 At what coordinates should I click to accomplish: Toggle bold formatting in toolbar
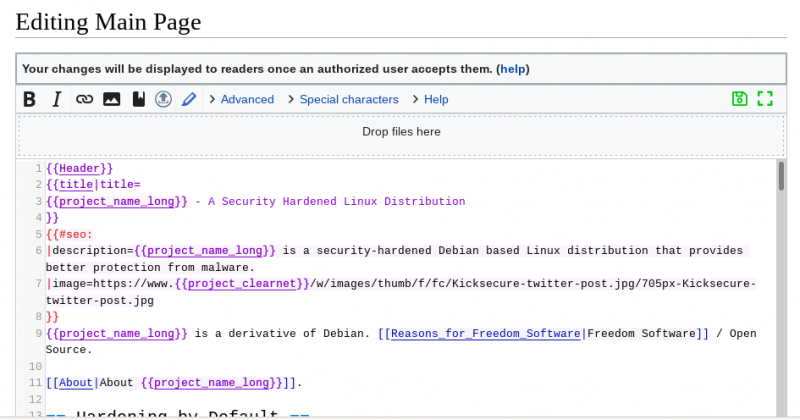[30, 99]
